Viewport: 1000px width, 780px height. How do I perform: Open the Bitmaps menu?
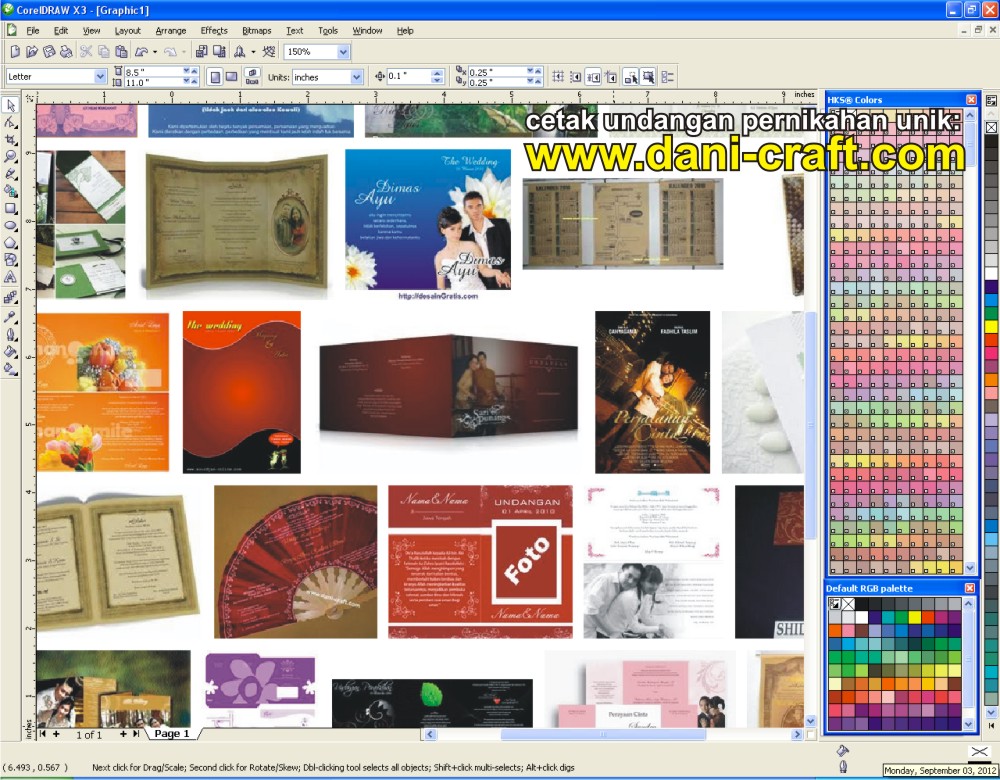point(256,31)
